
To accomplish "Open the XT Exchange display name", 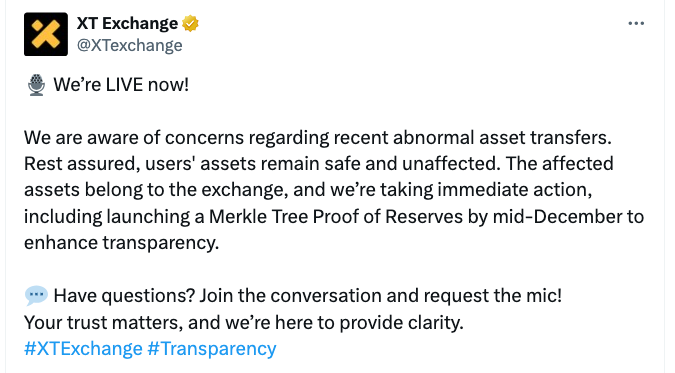I will tap(127, 23).
